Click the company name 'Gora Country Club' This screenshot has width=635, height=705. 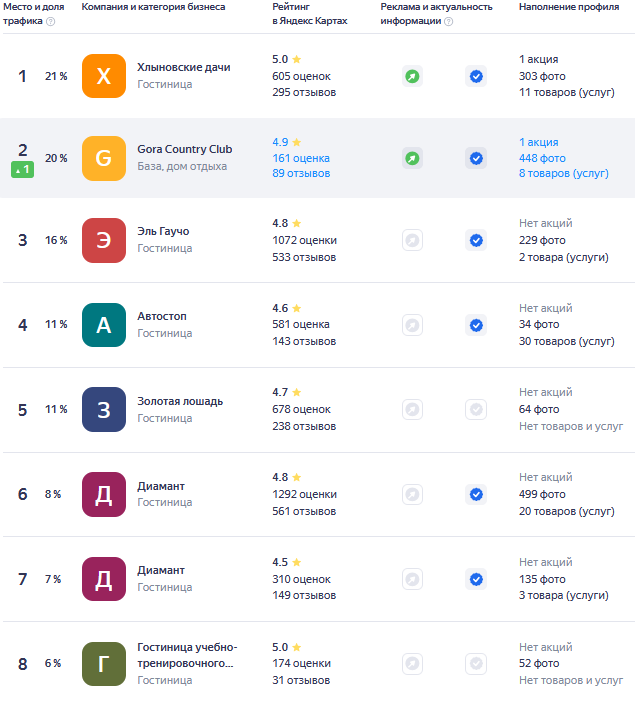click(x=184, y=149)
